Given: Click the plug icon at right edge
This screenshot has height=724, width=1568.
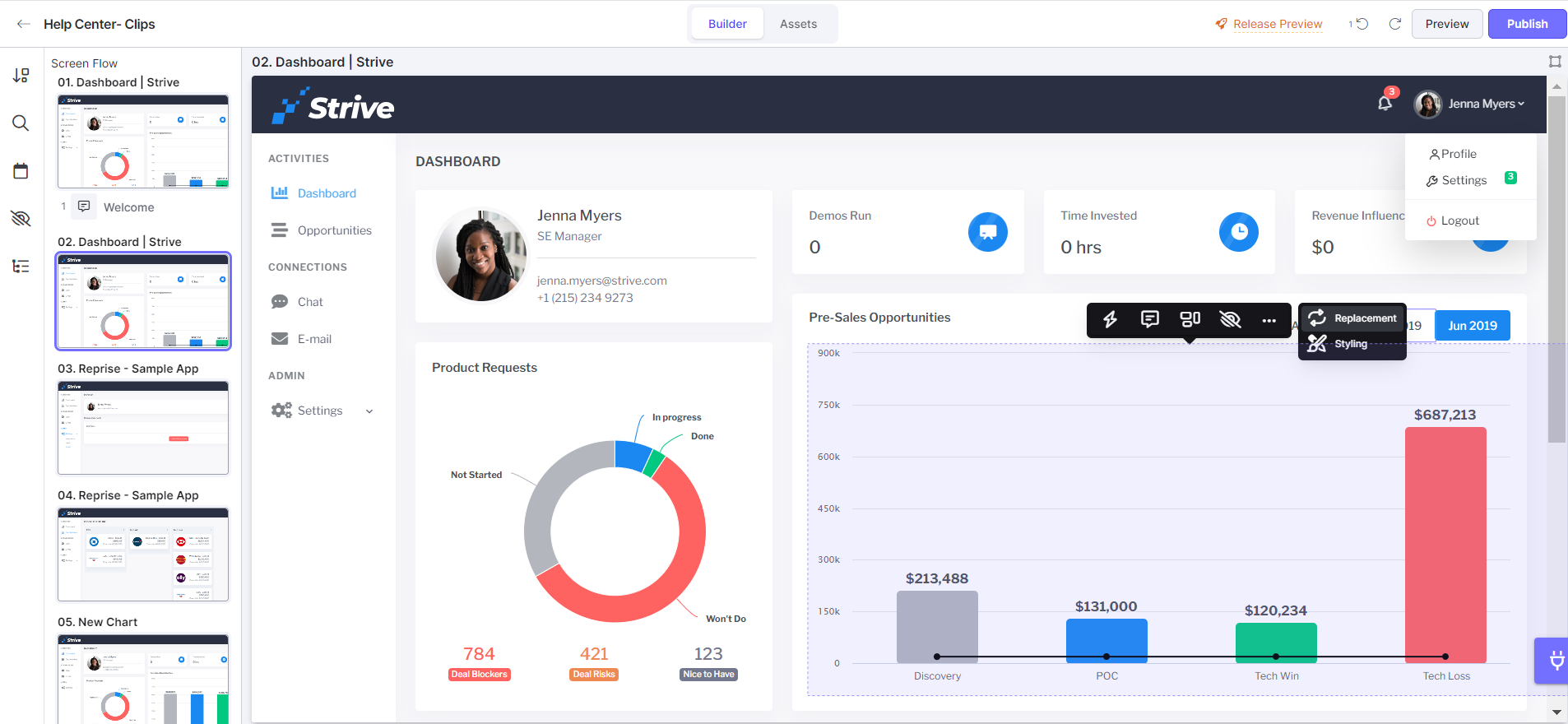Looking at the screenshot, I should point(1556,661).
